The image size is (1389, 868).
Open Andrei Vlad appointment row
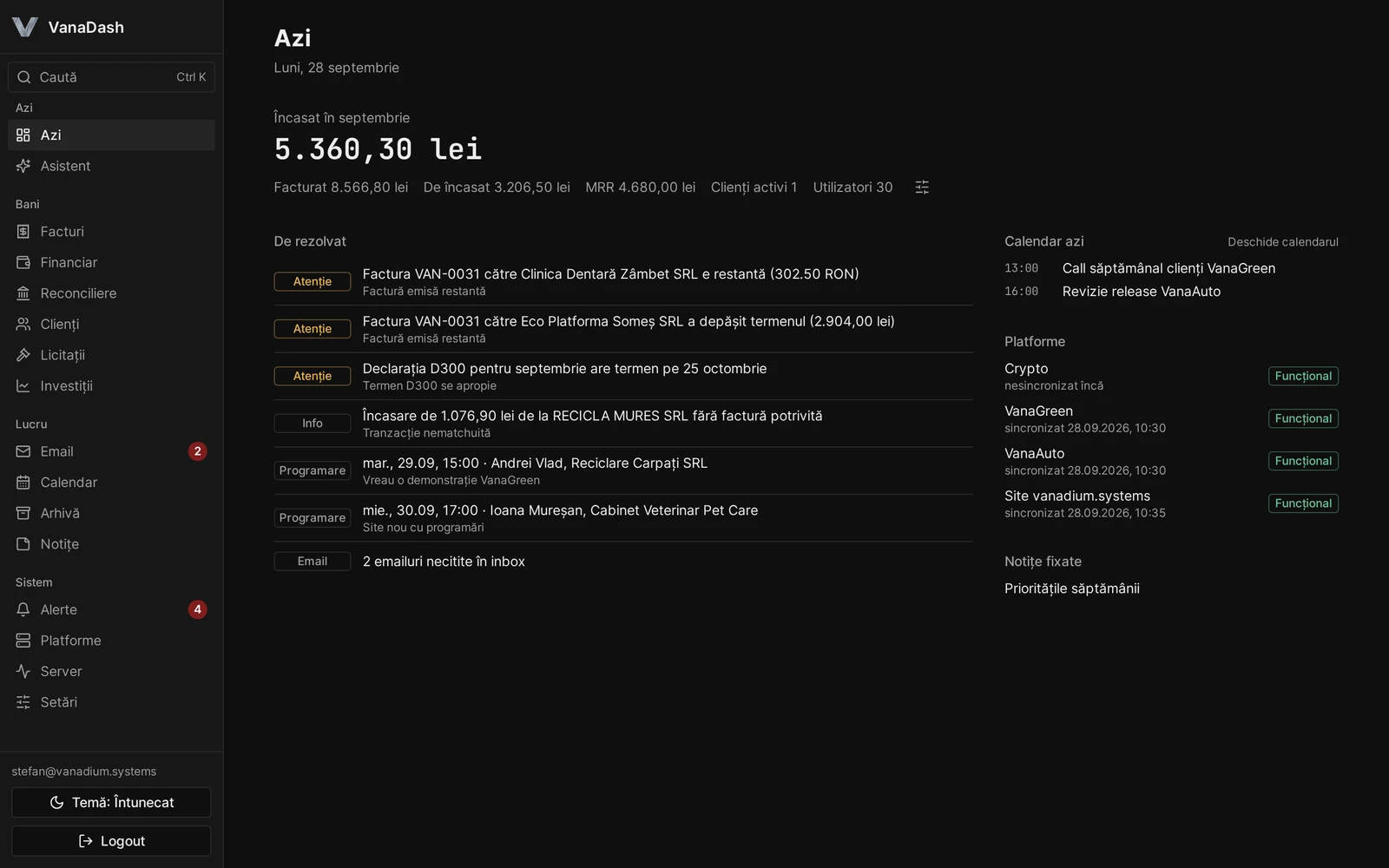[x=623, y=470]
